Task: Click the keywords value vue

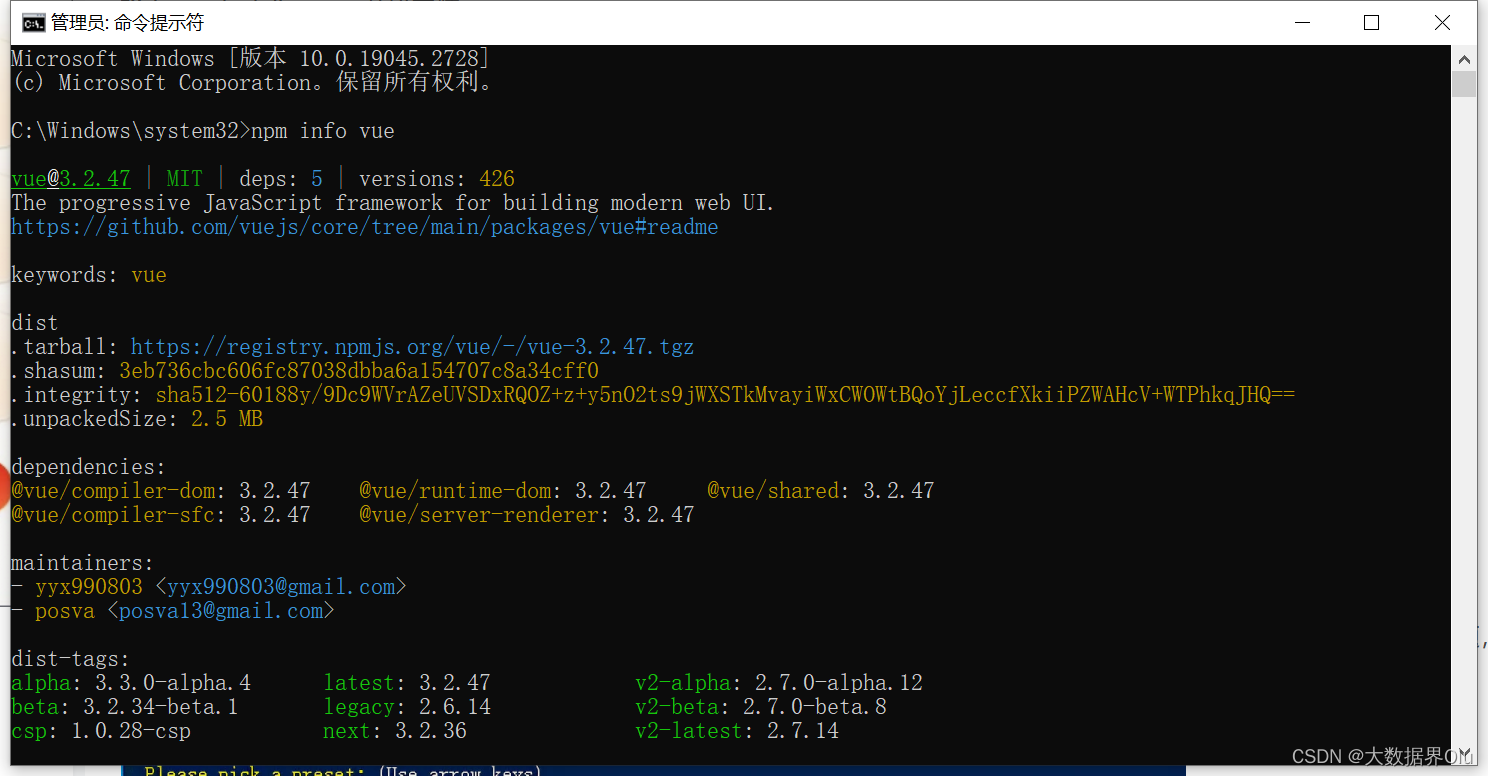Action: [149, 275]
